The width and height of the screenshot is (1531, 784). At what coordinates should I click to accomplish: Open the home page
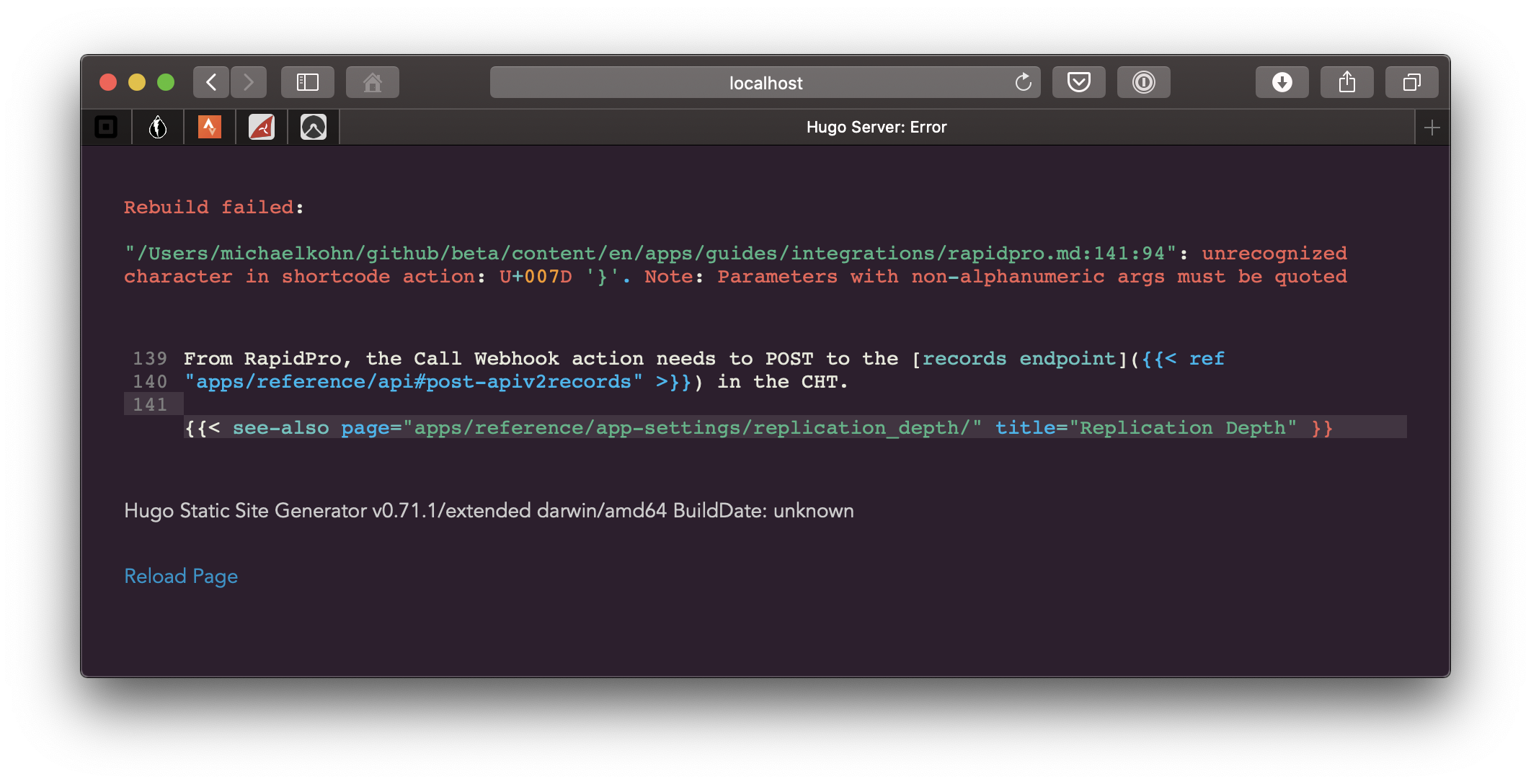click(372, 81)
